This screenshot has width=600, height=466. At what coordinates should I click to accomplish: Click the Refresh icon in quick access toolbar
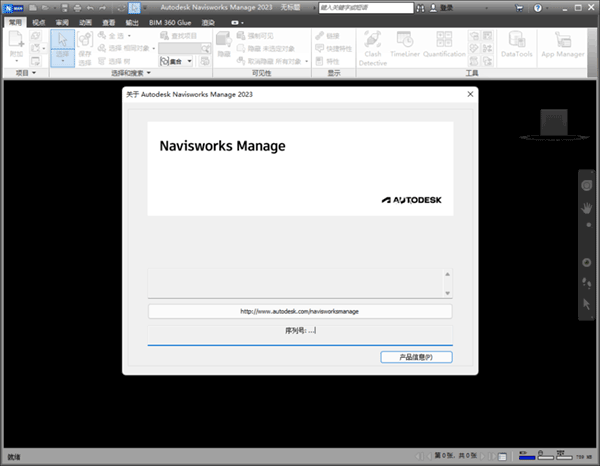point(121,8)
